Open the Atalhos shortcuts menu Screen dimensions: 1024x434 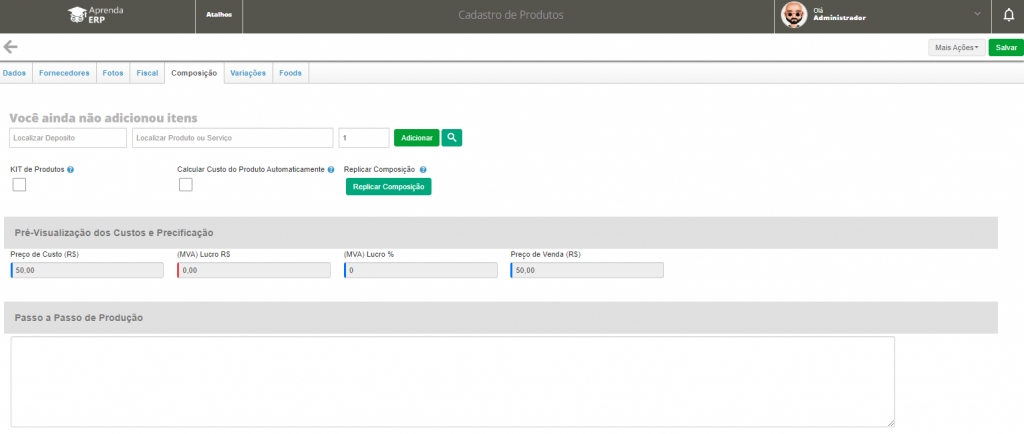[x=217, y=16]
